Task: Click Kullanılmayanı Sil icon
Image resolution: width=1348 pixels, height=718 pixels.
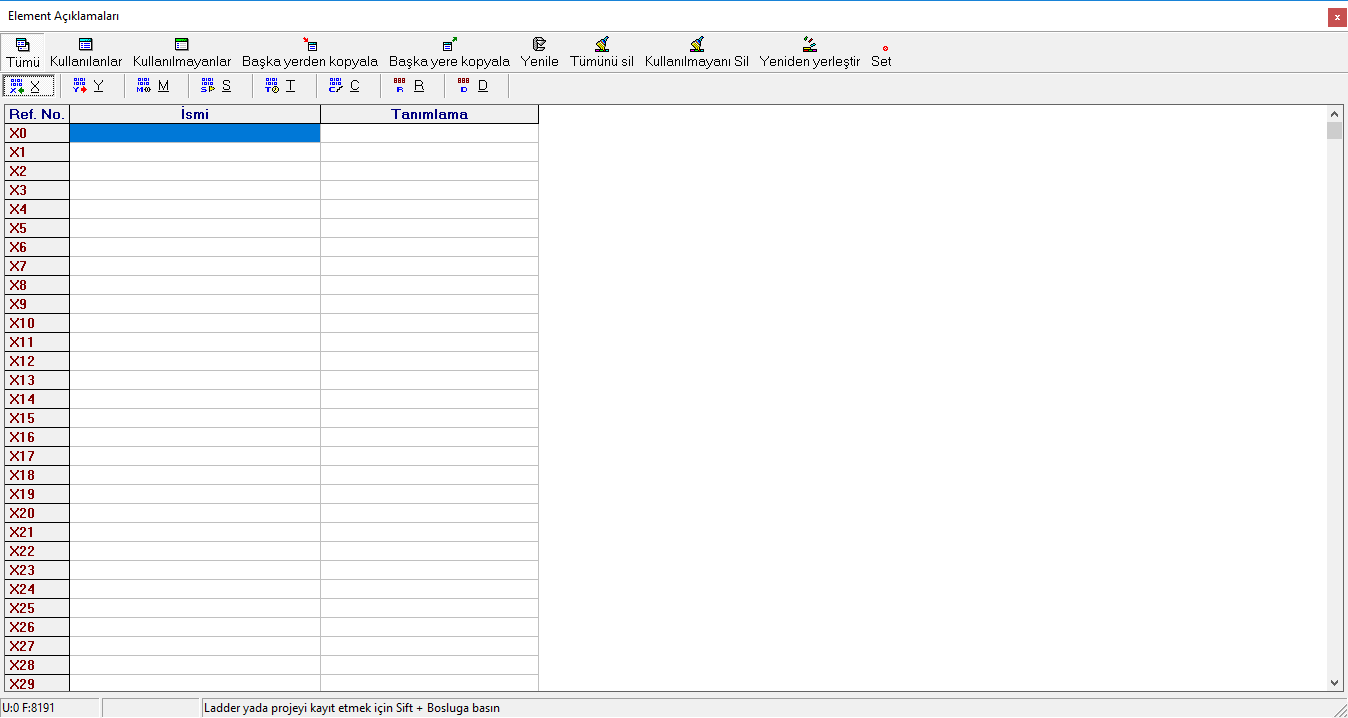Action: pos(696,45)
